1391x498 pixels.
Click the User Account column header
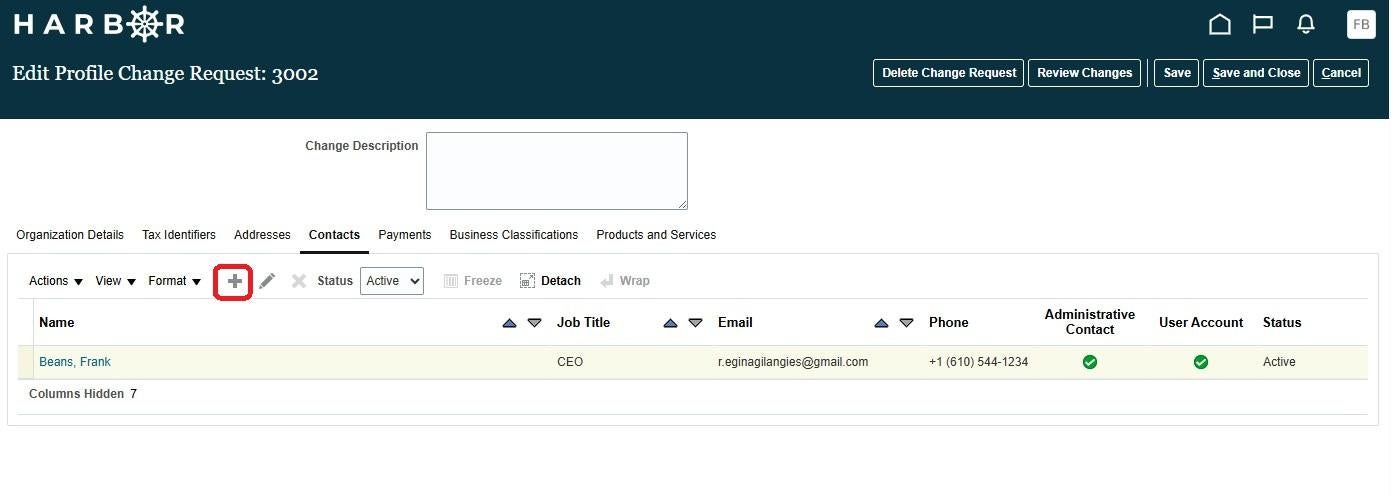coord(1201,322)
